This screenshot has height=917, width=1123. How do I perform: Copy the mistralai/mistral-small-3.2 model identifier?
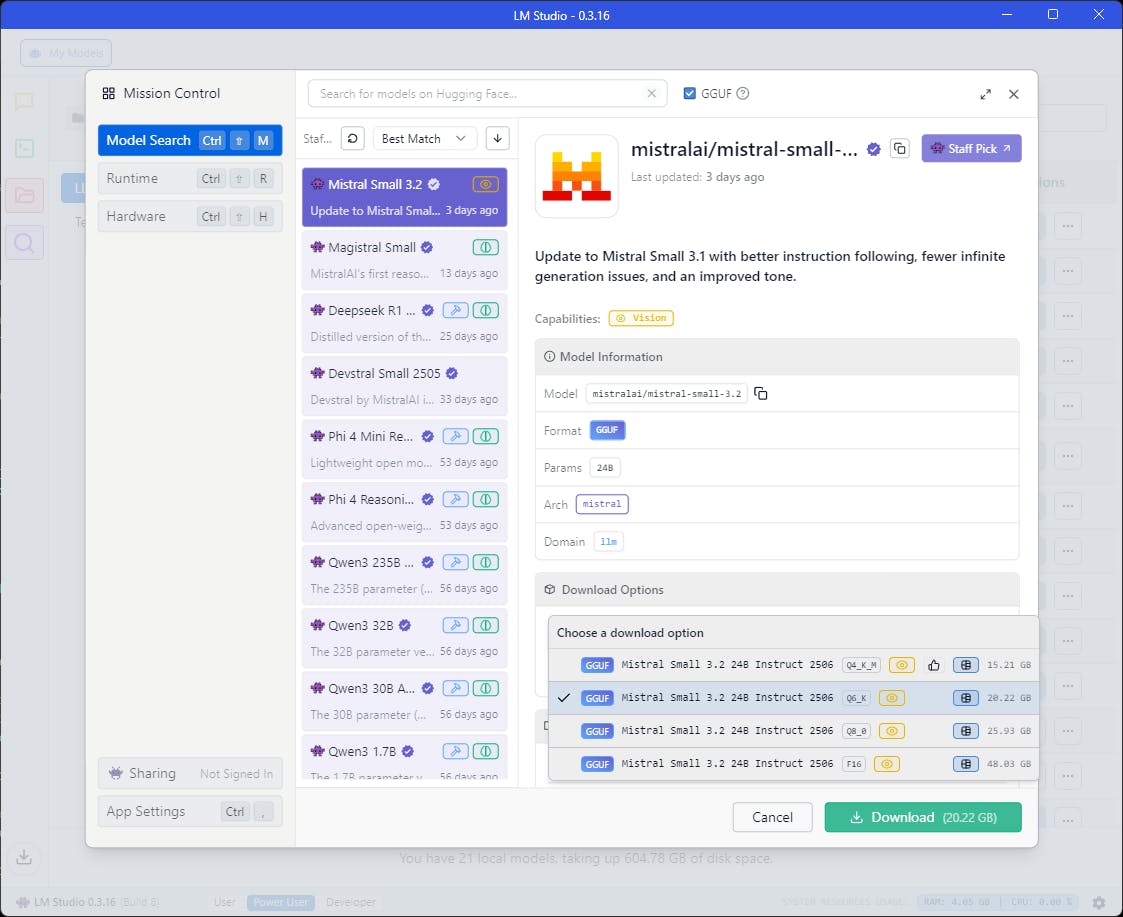pos(761,393)
